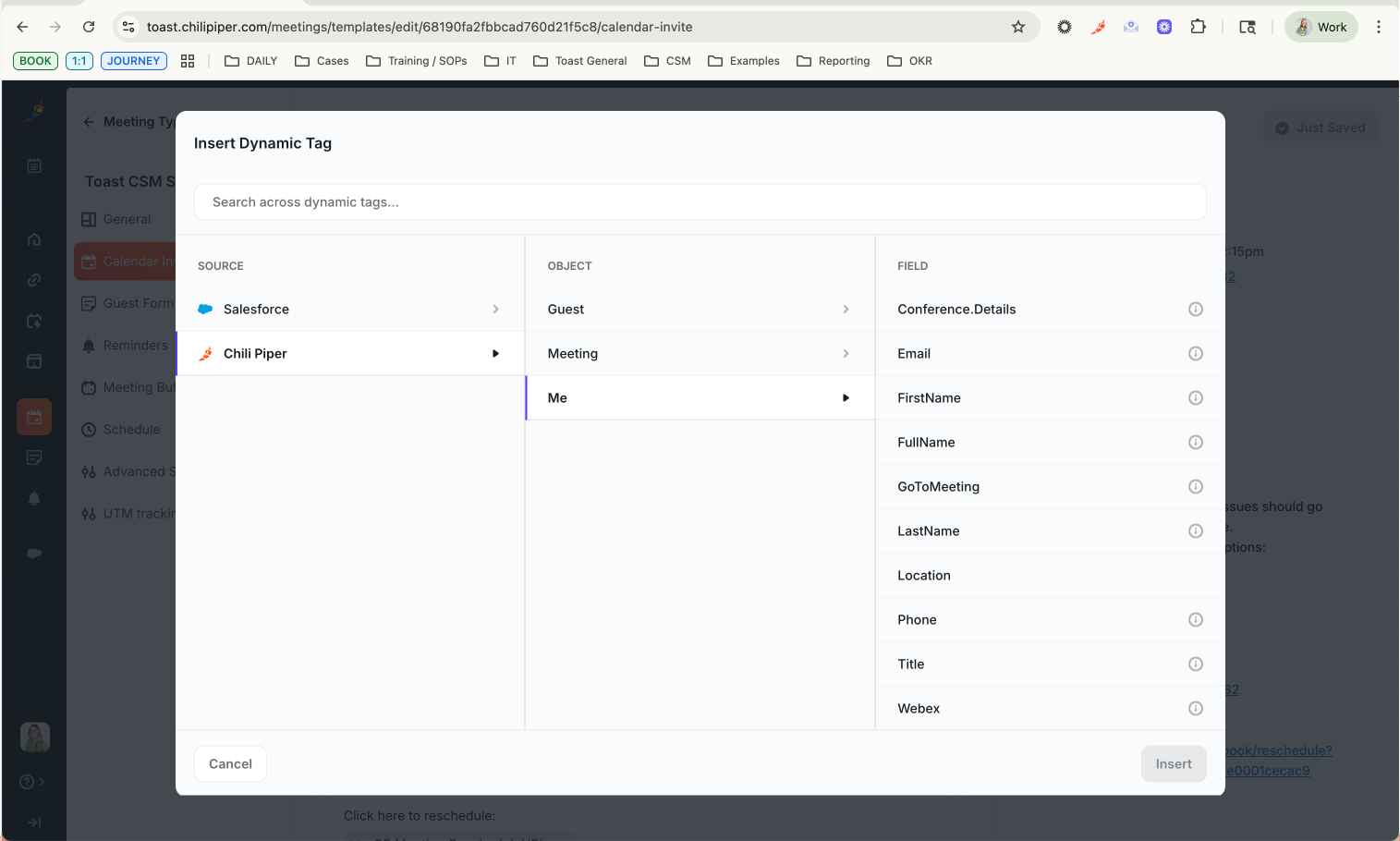
Task: Choose the FirstName field
Action: coord(929,398)
